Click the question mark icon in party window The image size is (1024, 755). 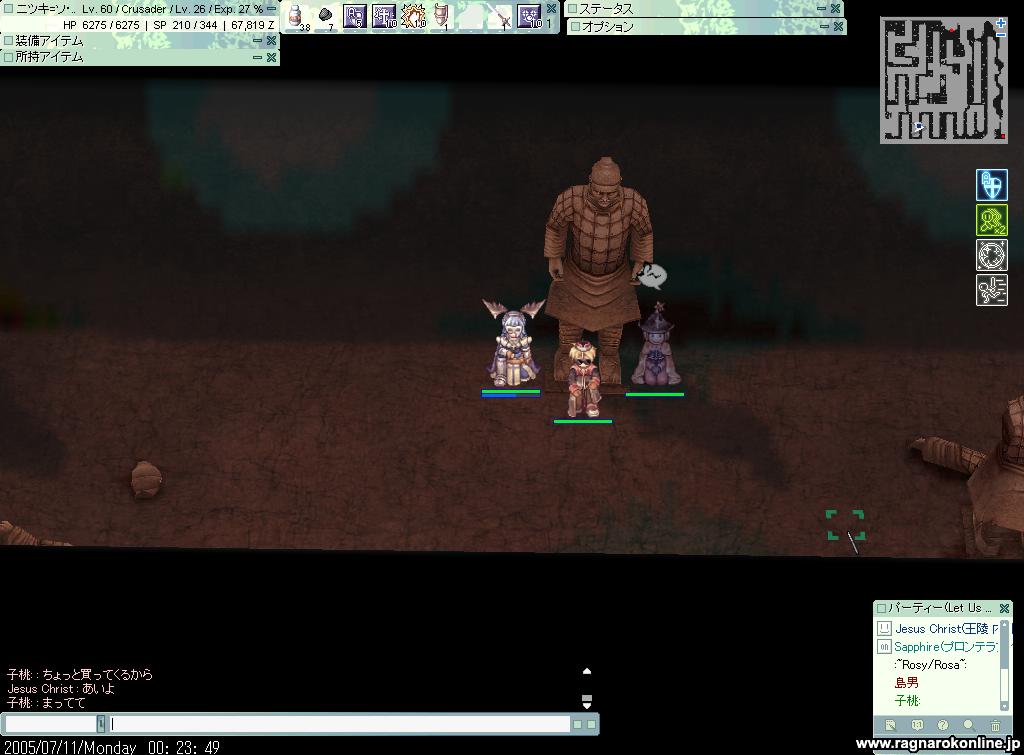[942, 725]
